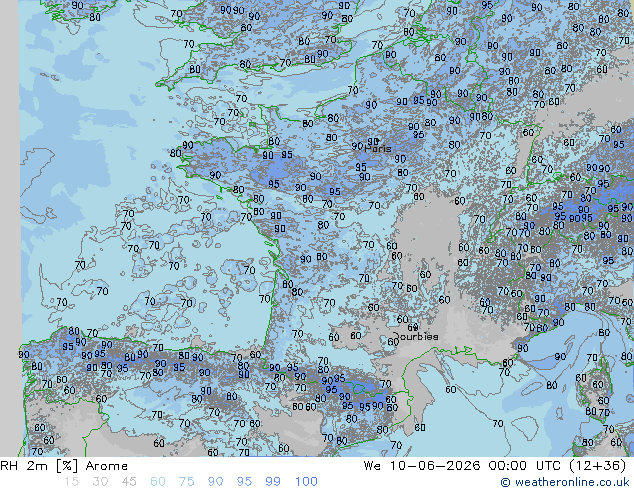Click the legend value 99
The width and height of the screenshot is (634, 490).
[273, 482]
